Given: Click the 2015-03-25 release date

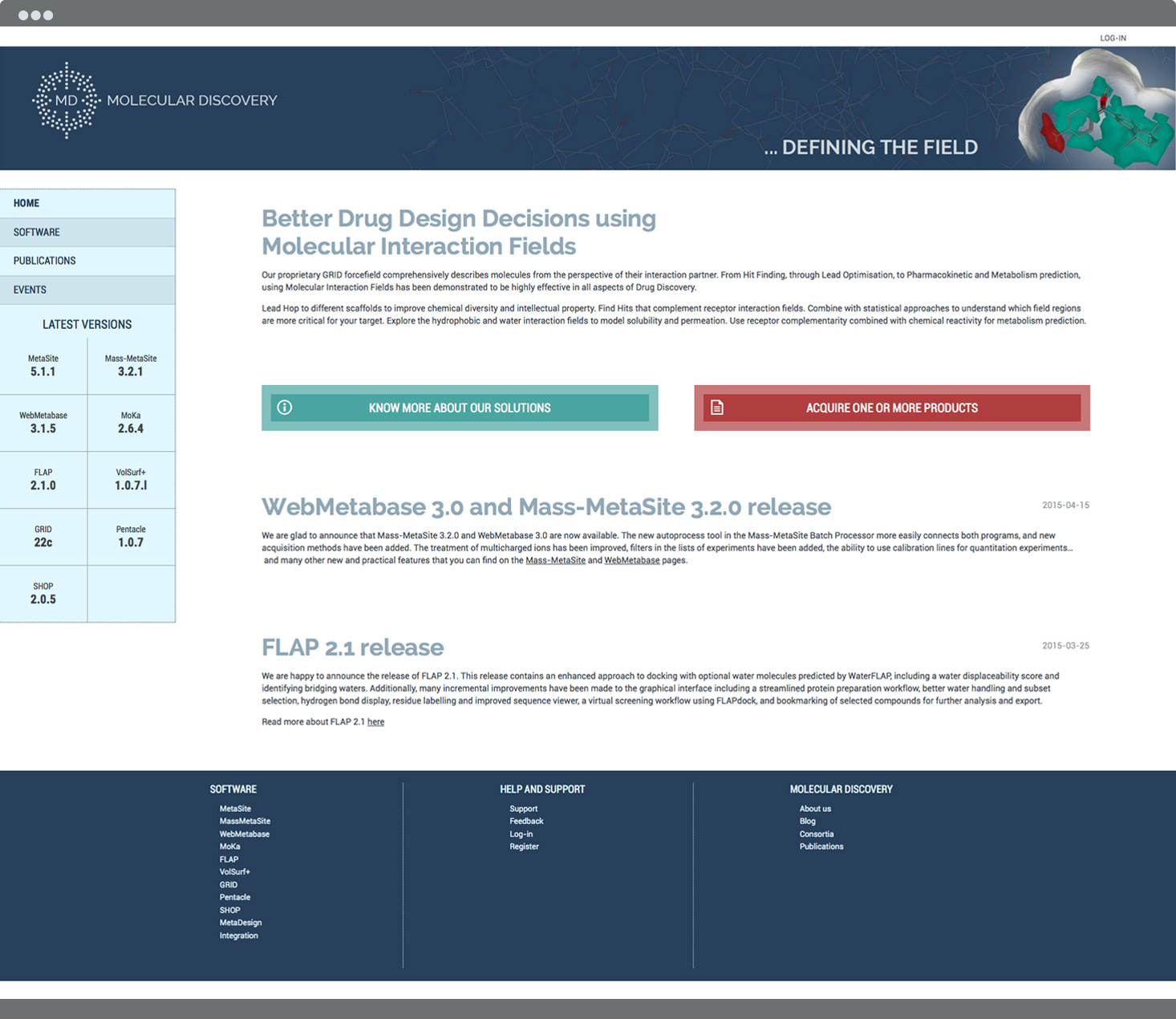Looking at the screenshot, I should click(1065, 646).
